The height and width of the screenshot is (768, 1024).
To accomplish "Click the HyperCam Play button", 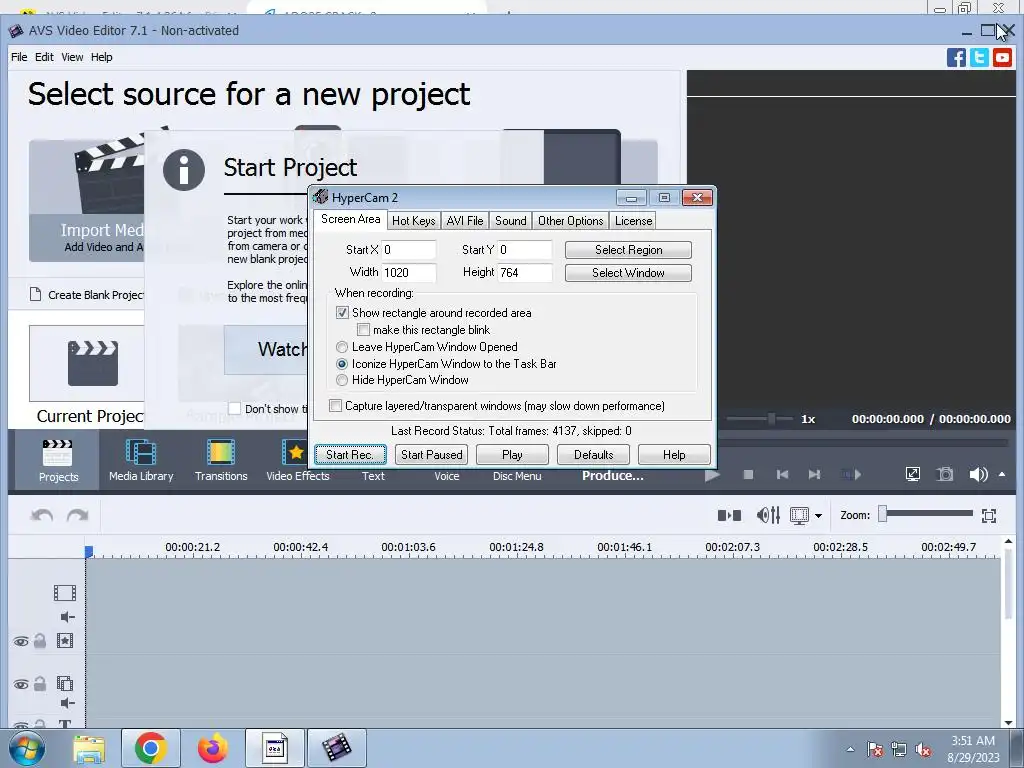I will pos(512,455).
